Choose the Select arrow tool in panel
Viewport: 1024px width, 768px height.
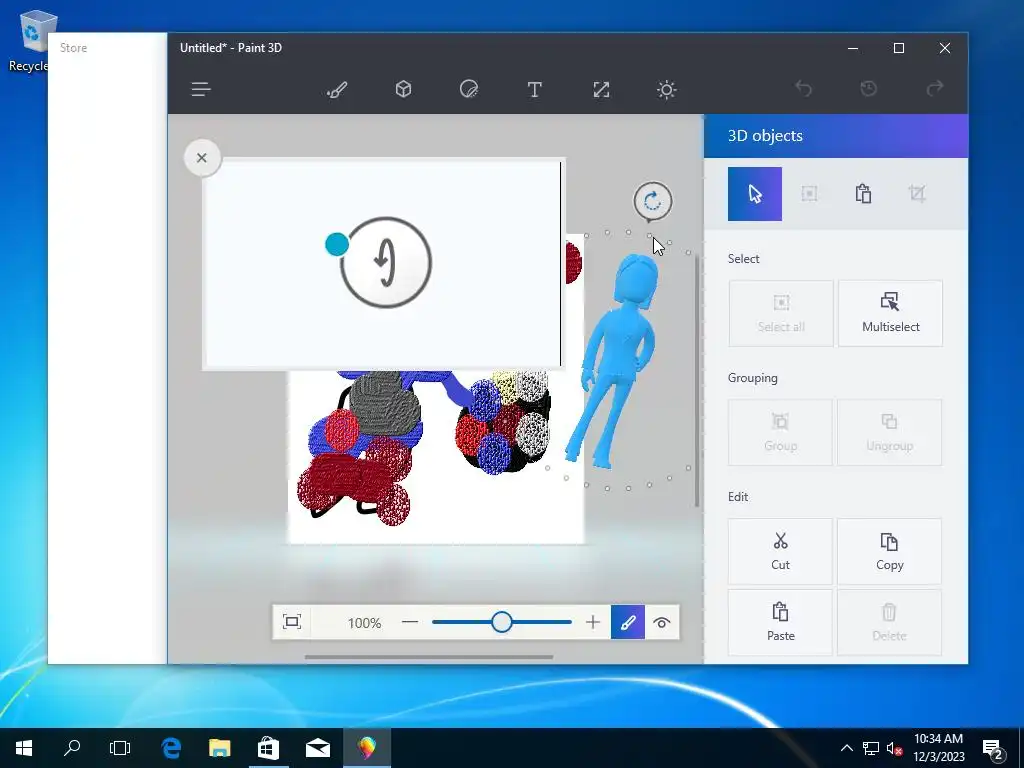755,194
